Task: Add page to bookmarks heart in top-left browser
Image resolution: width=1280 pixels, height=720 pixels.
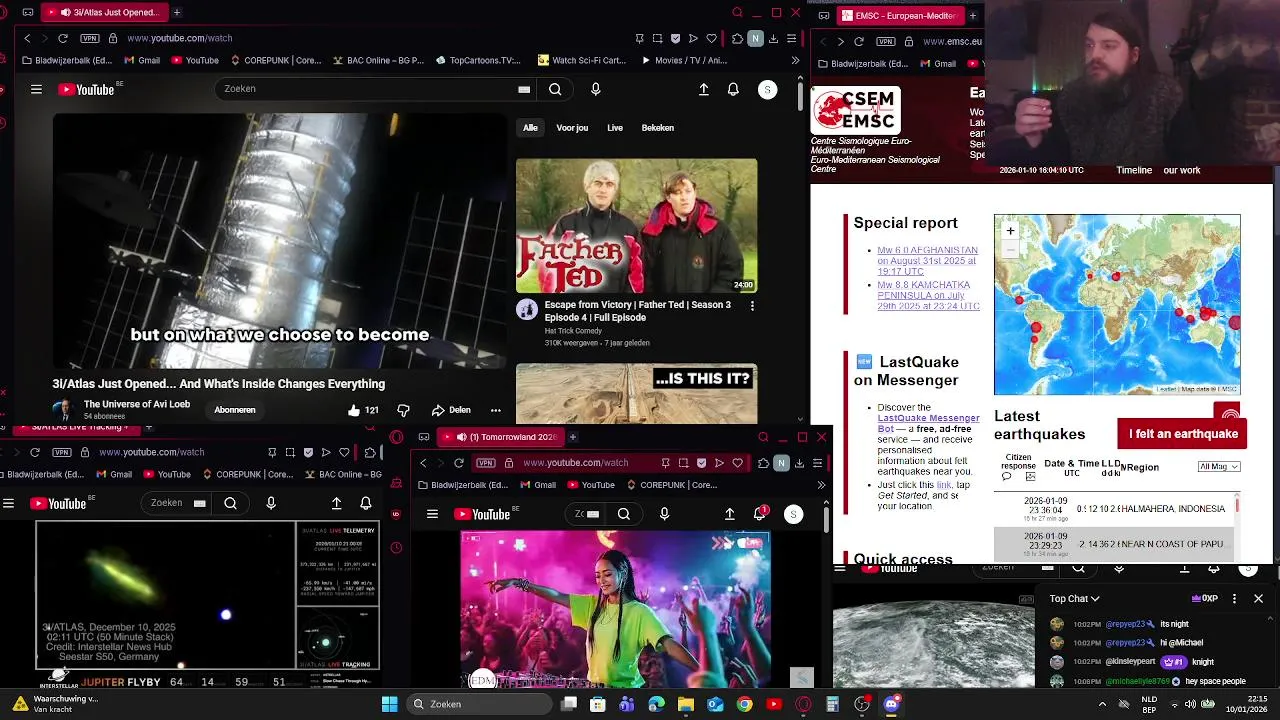Action: [x=711, y=38]
